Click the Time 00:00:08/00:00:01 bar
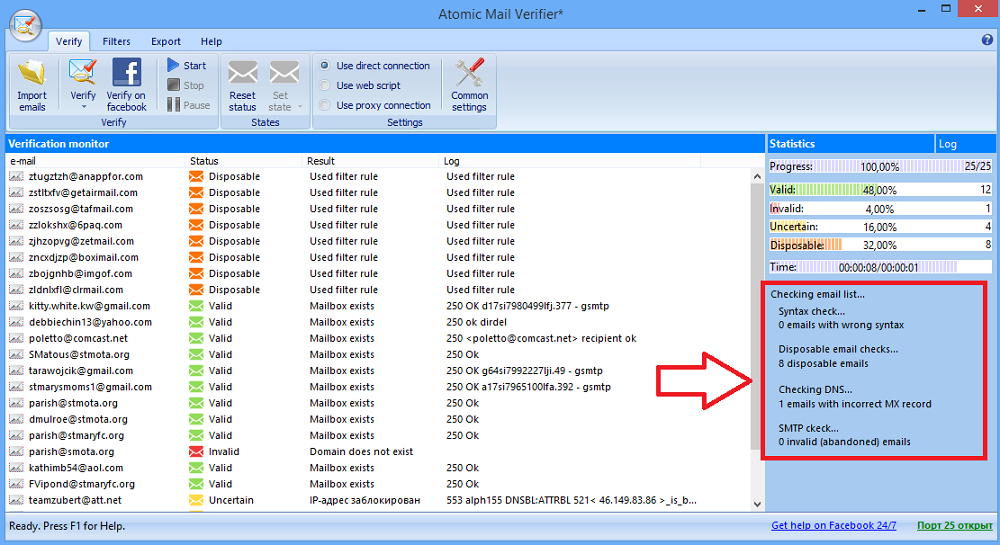This screenshot has width=1000, height=545. click(x=880, y=267)
